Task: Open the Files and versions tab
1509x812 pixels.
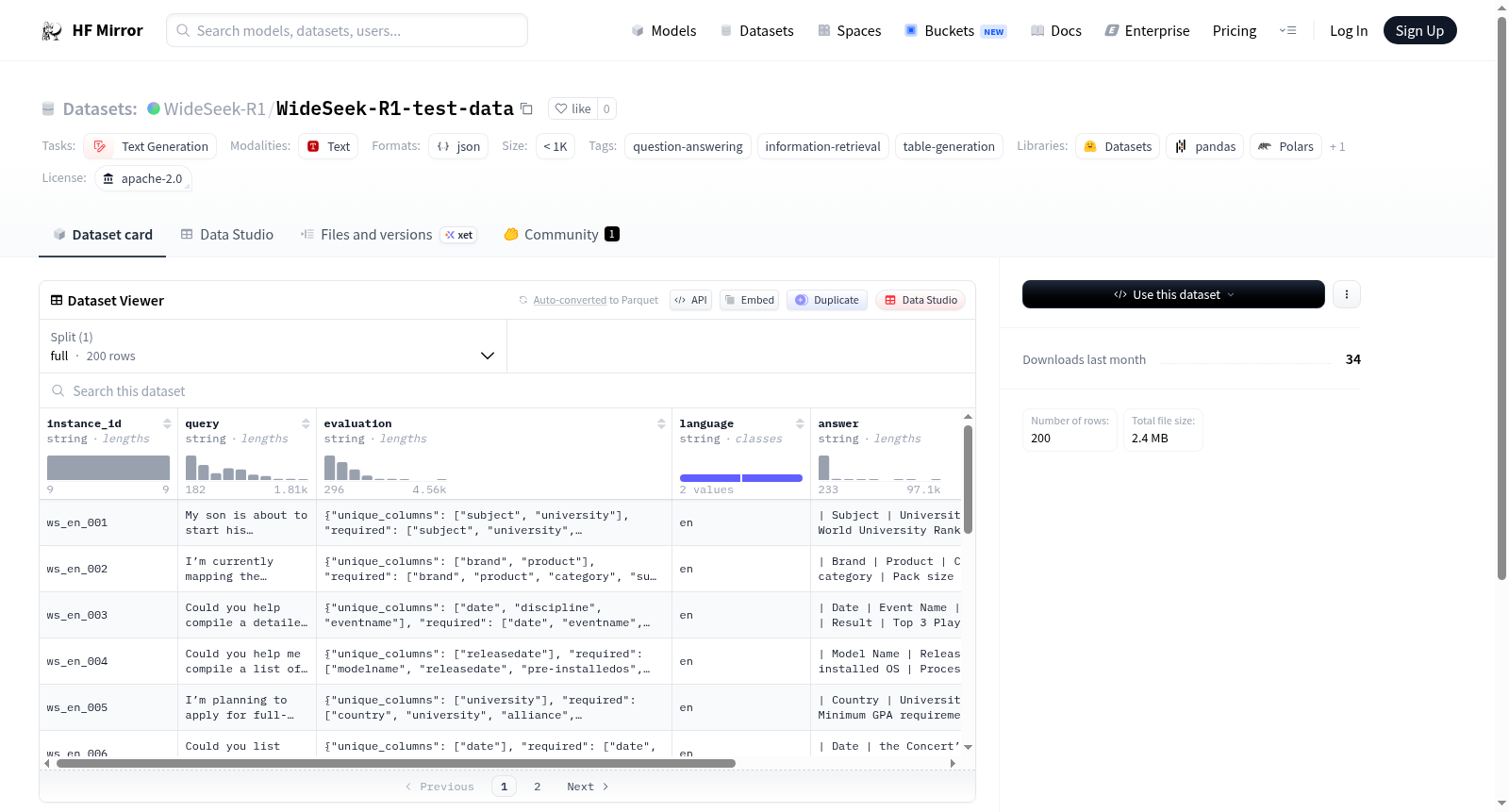Action: coord(389,235)
